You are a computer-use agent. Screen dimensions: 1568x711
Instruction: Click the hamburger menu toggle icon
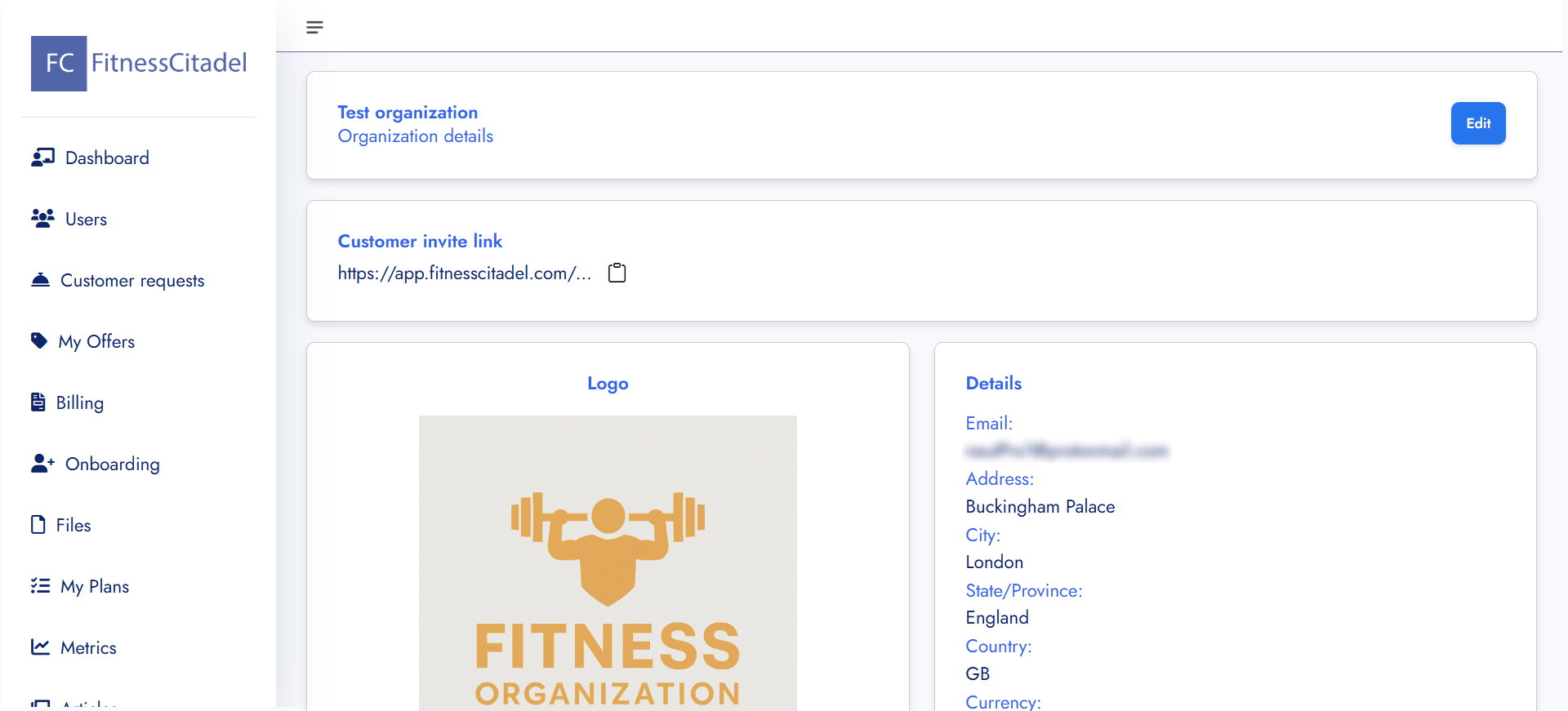point(314,28)
